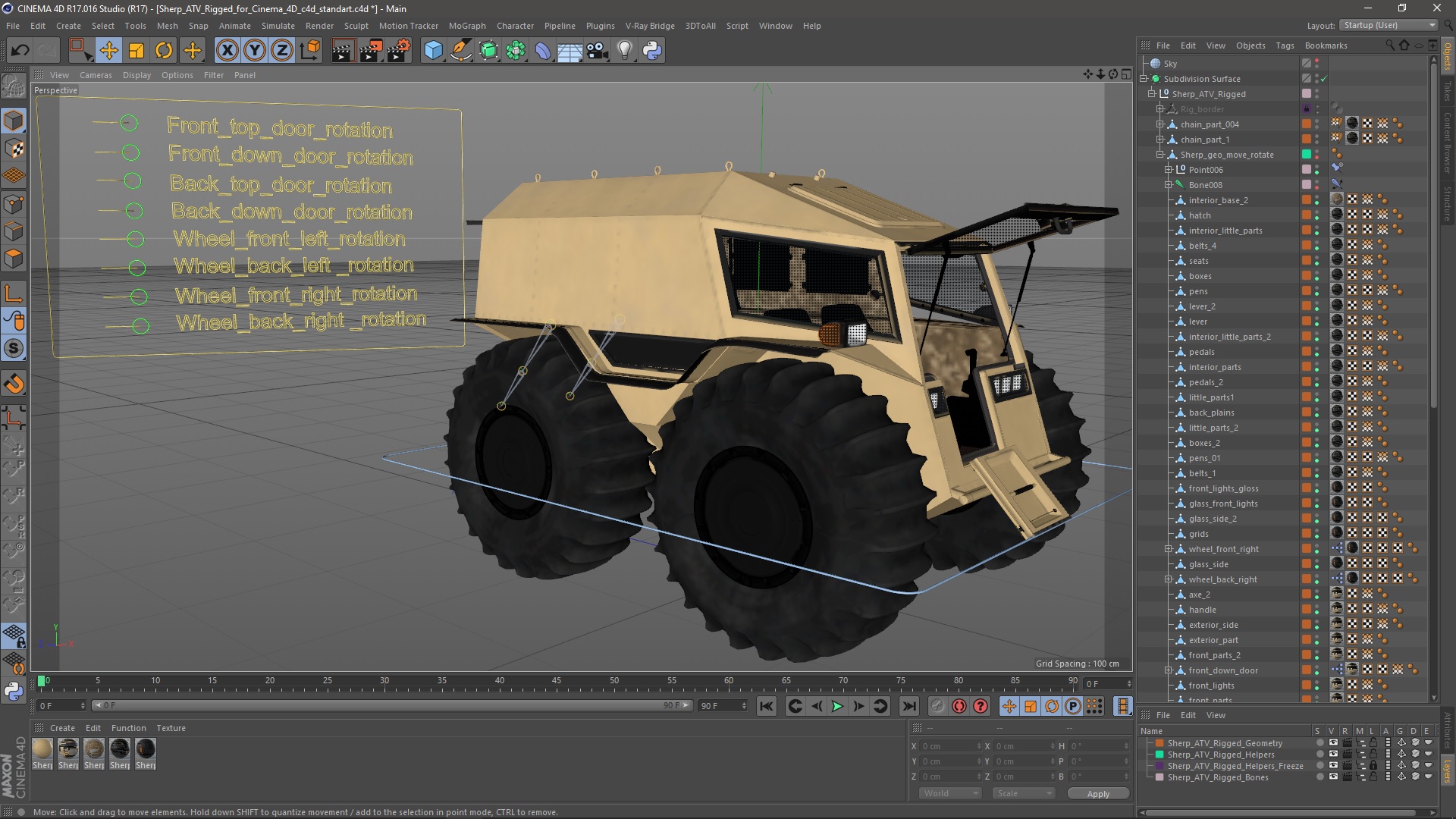Click the Undo arrow icon

coord(20,51)
